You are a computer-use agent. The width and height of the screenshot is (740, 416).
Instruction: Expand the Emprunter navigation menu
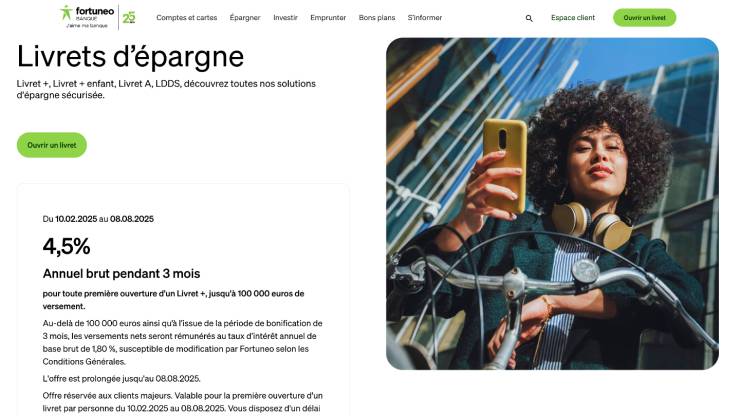click(328, 17)
